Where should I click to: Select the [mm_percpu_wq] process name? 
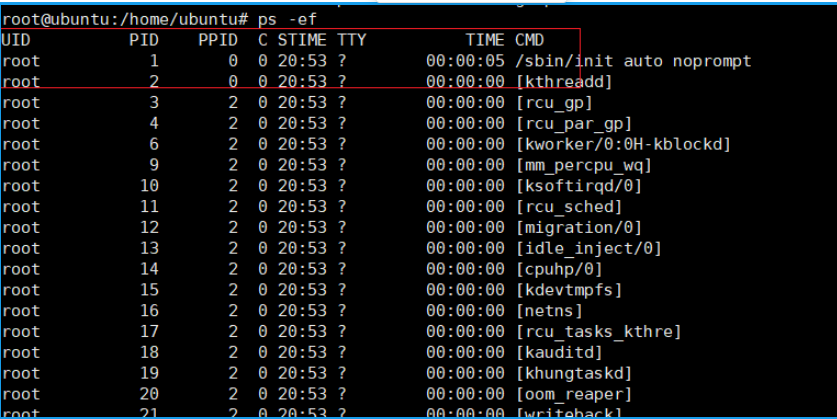point(583,165)
